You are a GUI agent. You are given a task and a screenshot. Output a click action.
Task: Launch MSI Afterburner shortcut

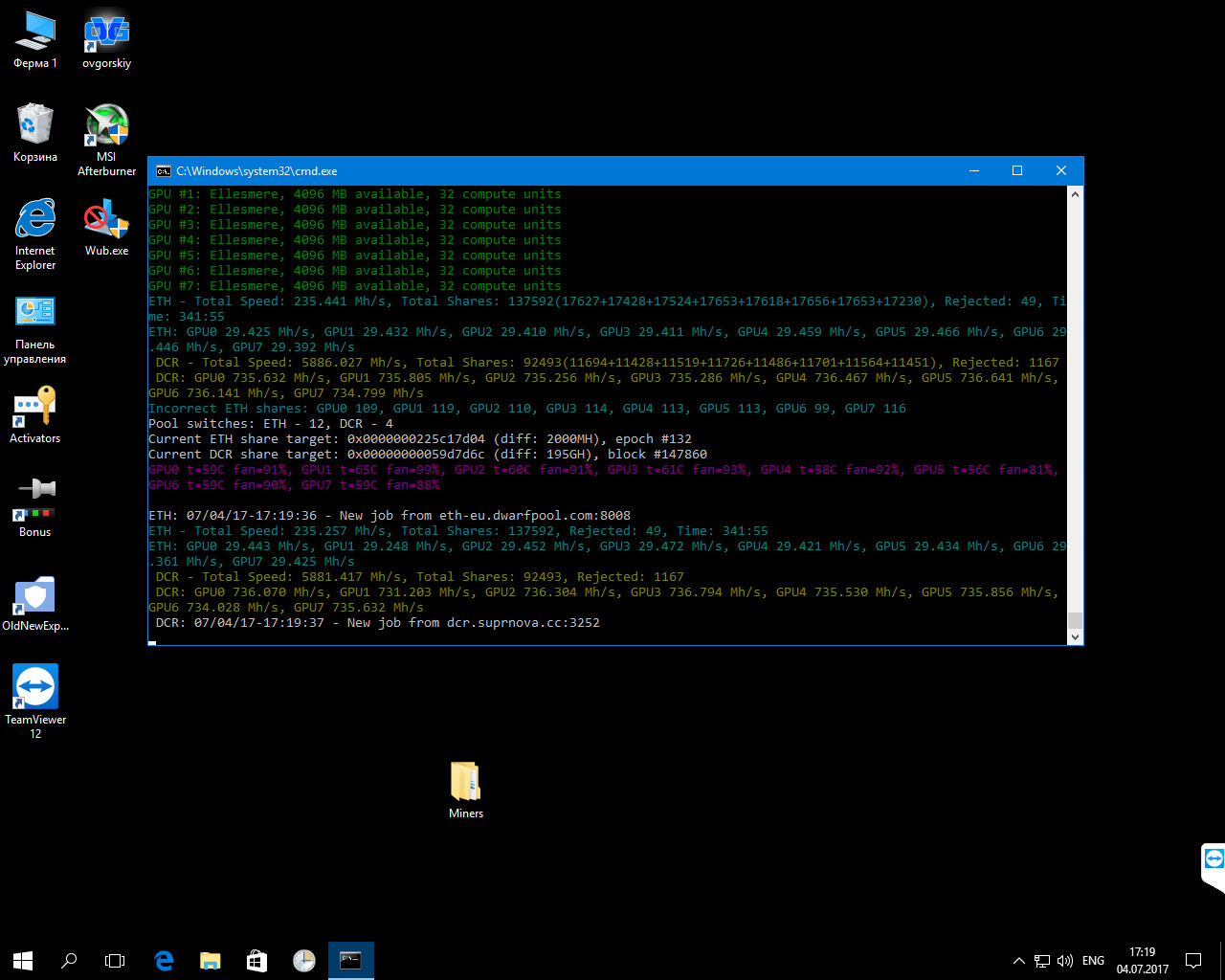[x=106, y=125]
